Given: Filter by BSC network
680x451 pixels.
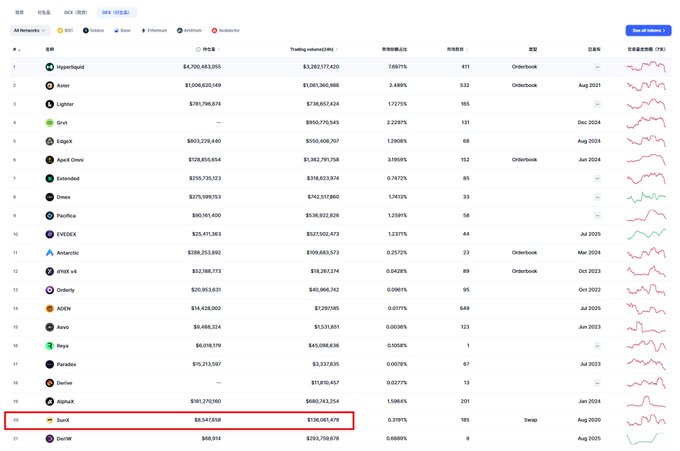Looking at the screenshot, I should (65, 30).
